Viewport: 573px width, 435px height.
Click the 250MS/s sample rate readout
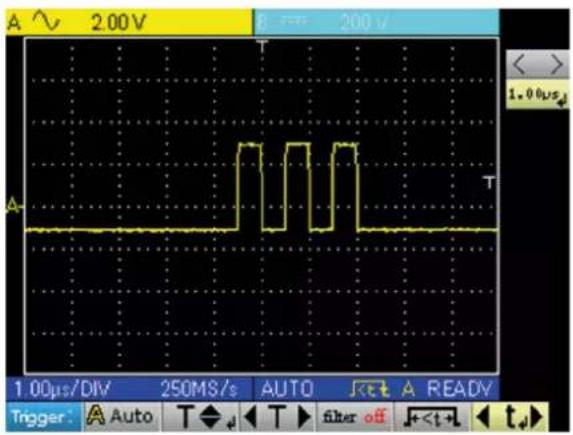tap(200, 389)
